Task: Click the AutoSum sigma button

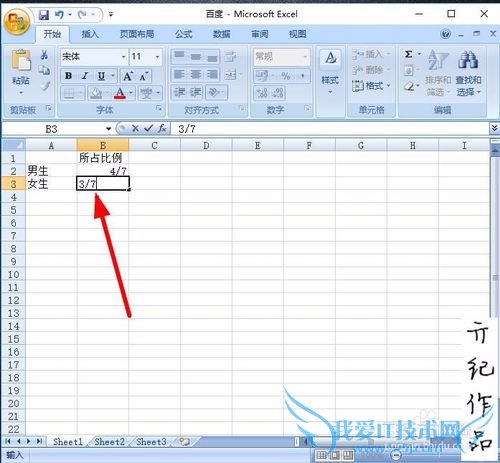Action: click(x=409, y=54)
